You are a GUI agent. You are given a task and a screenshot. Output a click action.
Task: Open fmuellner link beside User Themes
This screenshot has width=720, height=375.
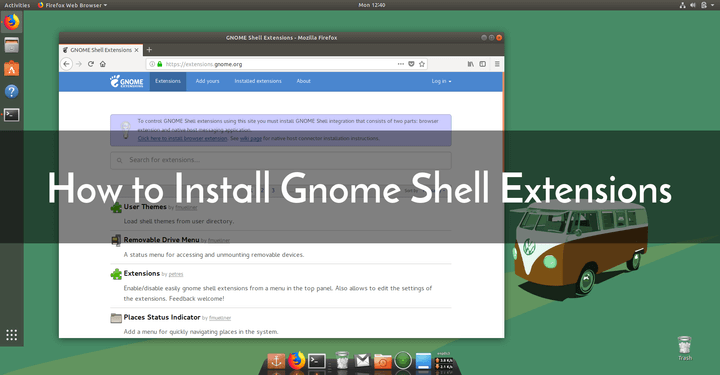pos(186,208)
